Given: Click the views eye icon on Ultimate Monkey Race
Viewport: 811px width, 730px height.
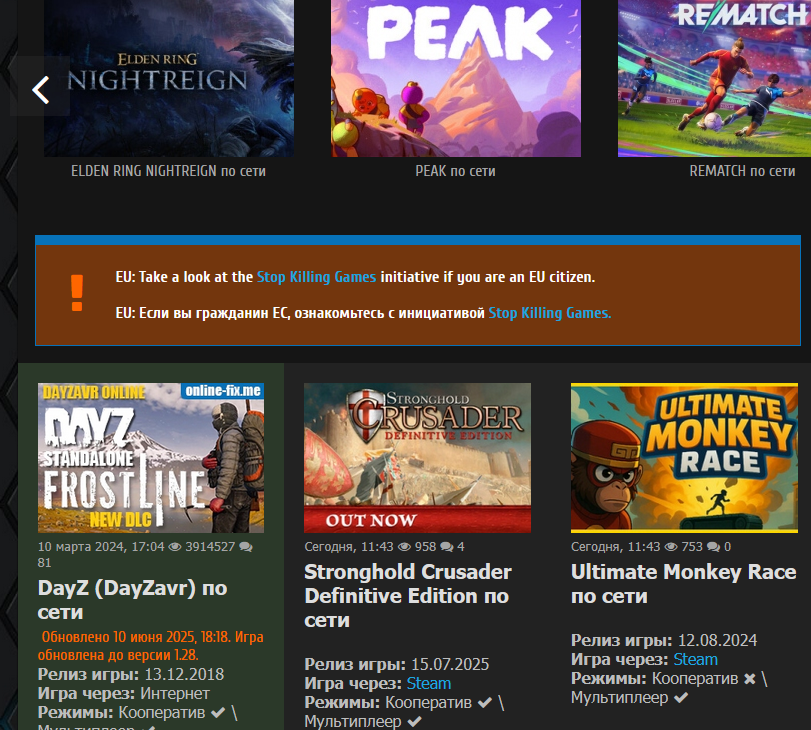Looking at the screenshot, I should click(x=671, y=547).
